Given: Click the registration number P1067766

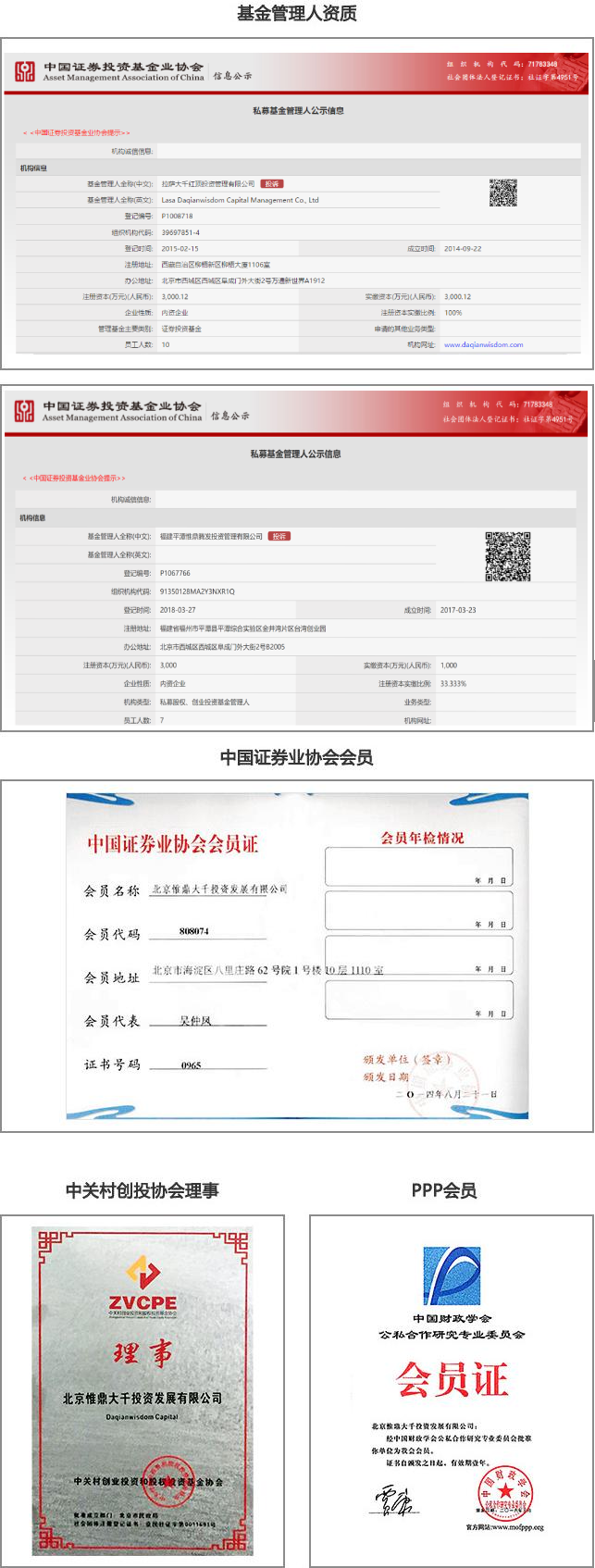Looking at the screenshot, I should tap(175, 573).
